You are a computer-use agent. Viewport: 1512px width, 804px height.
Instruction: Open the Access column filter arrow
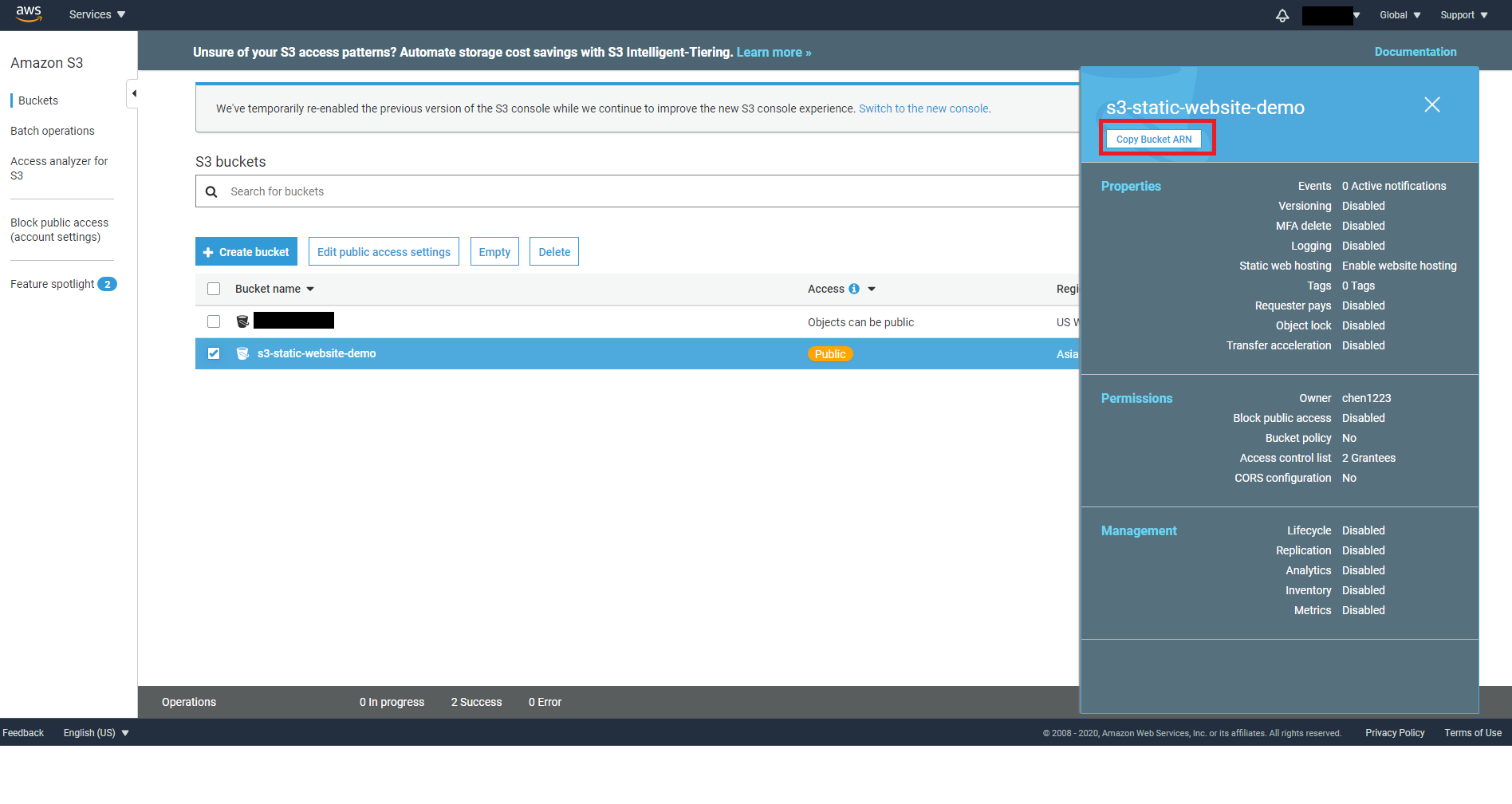pos(872,289)
